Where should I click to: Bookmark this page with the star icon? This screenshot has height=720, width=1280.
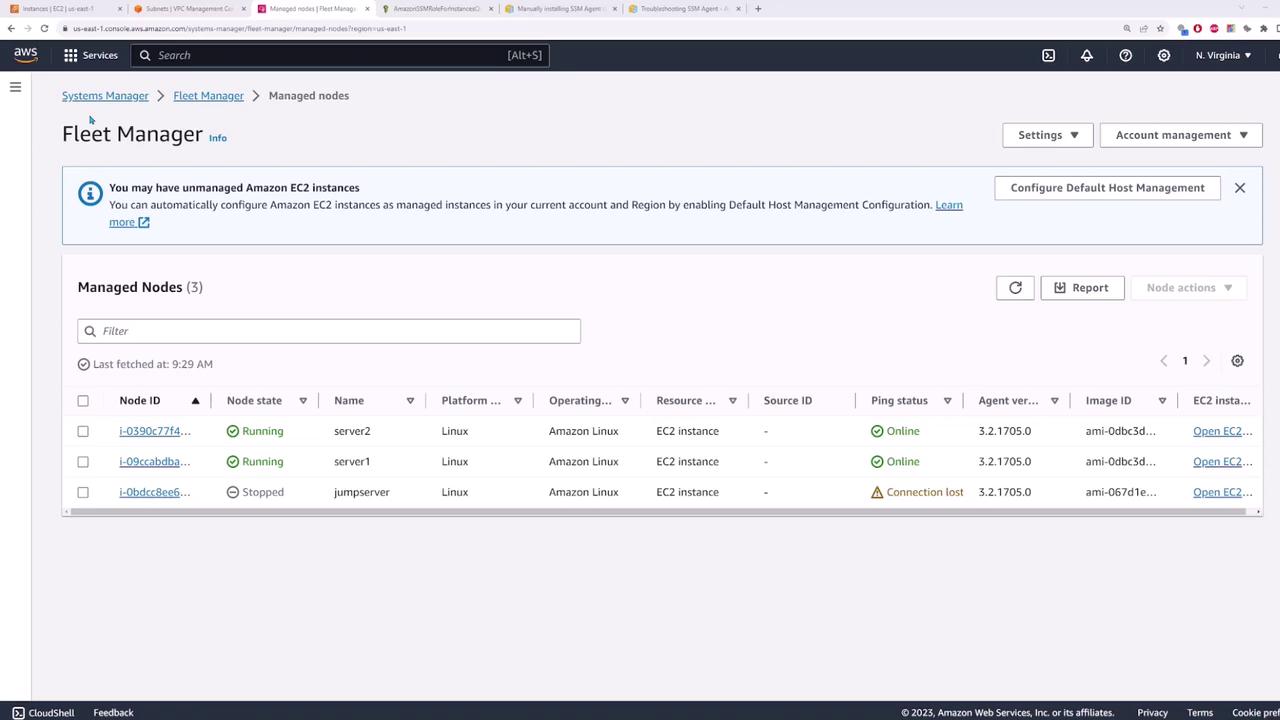[x=1158, y=28]
